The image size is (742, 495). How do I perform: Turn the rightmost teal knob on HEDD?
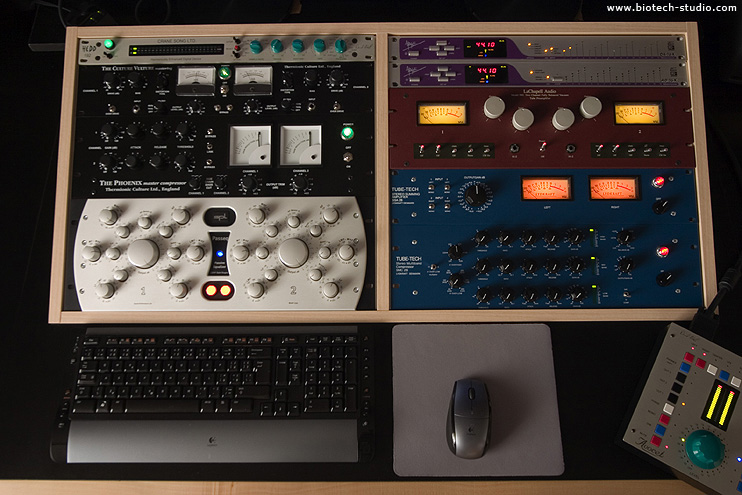341,46
